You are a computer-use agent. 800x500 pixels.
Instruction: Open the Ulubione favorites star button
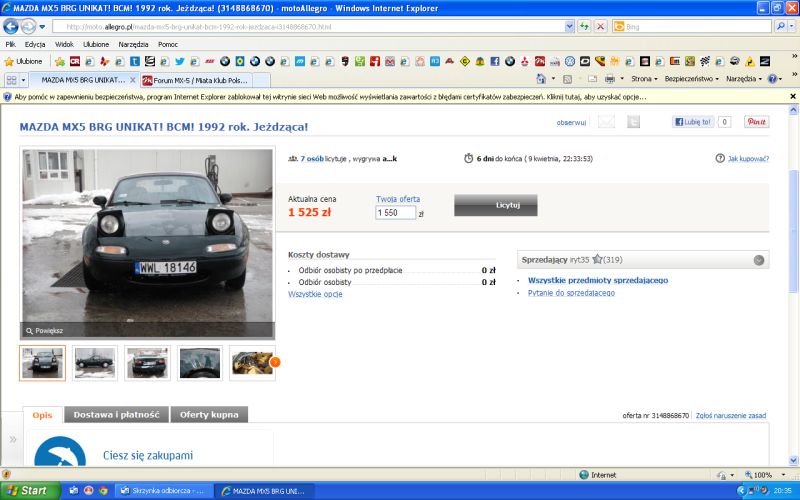[x=23, y=61]
